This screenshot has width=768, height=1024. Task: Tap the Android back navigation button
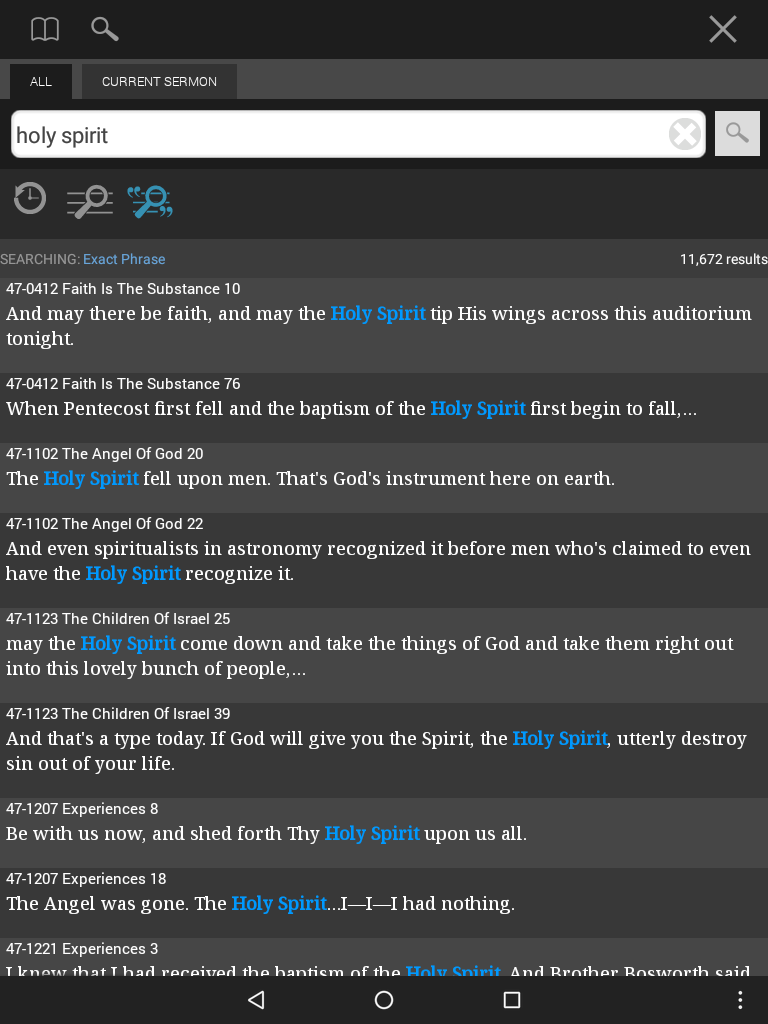[x=257, y=1000]
